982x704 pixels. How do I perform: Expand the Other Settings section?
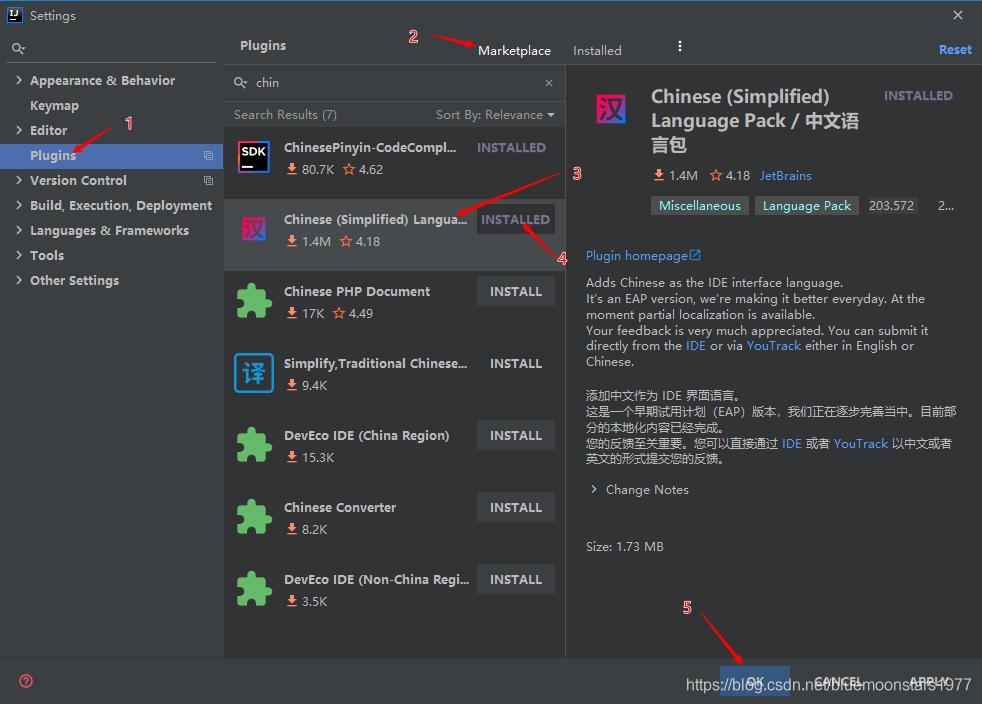click(19, 281)
